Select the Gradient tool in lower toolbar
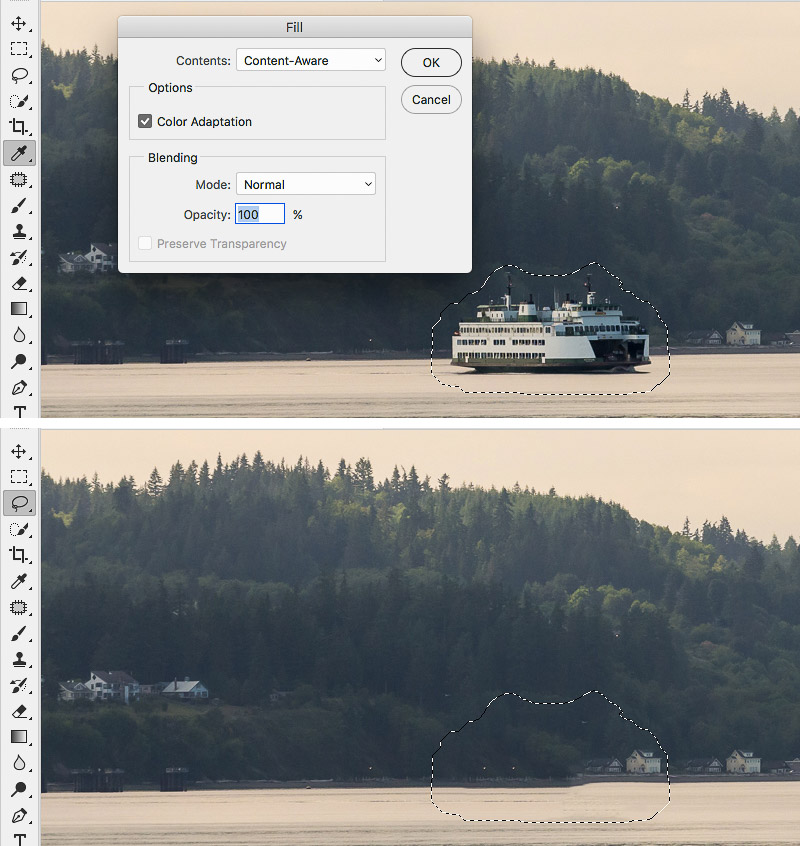Screen dimensions: 800x846 [19, 737]
